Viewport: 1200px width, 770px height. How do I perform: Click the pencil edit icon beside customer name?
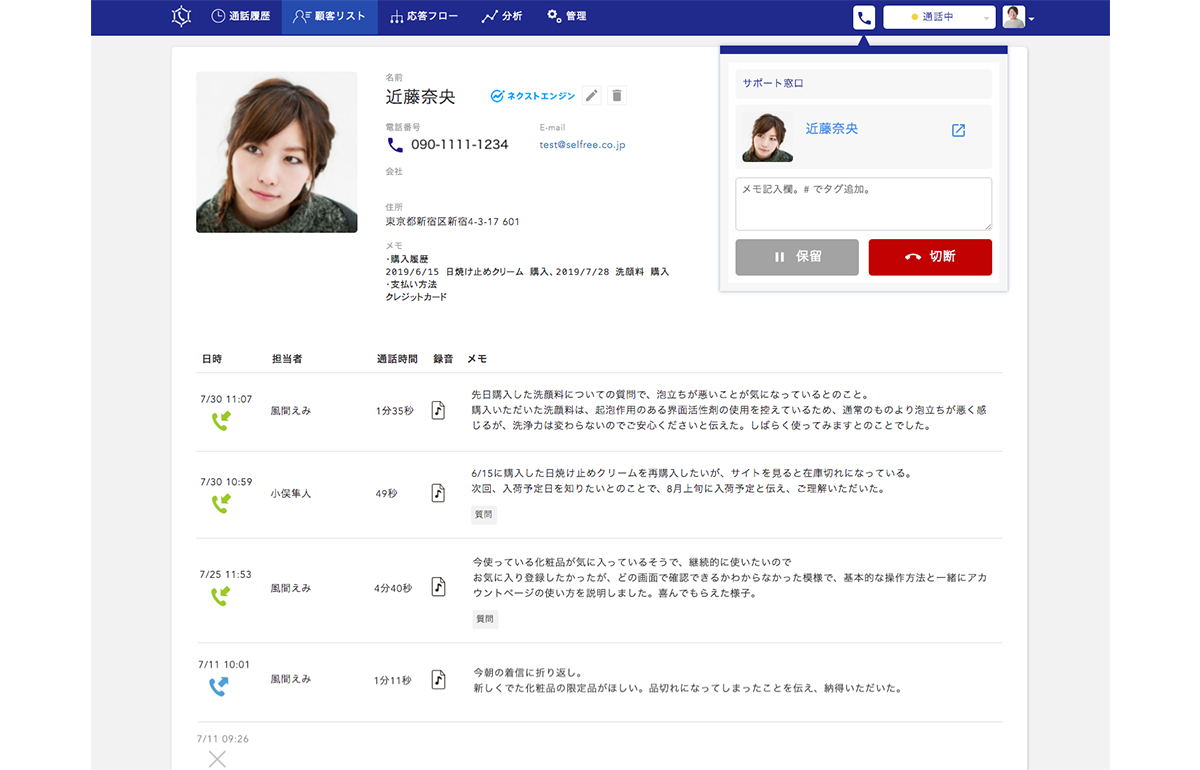[x=592, y=96]
